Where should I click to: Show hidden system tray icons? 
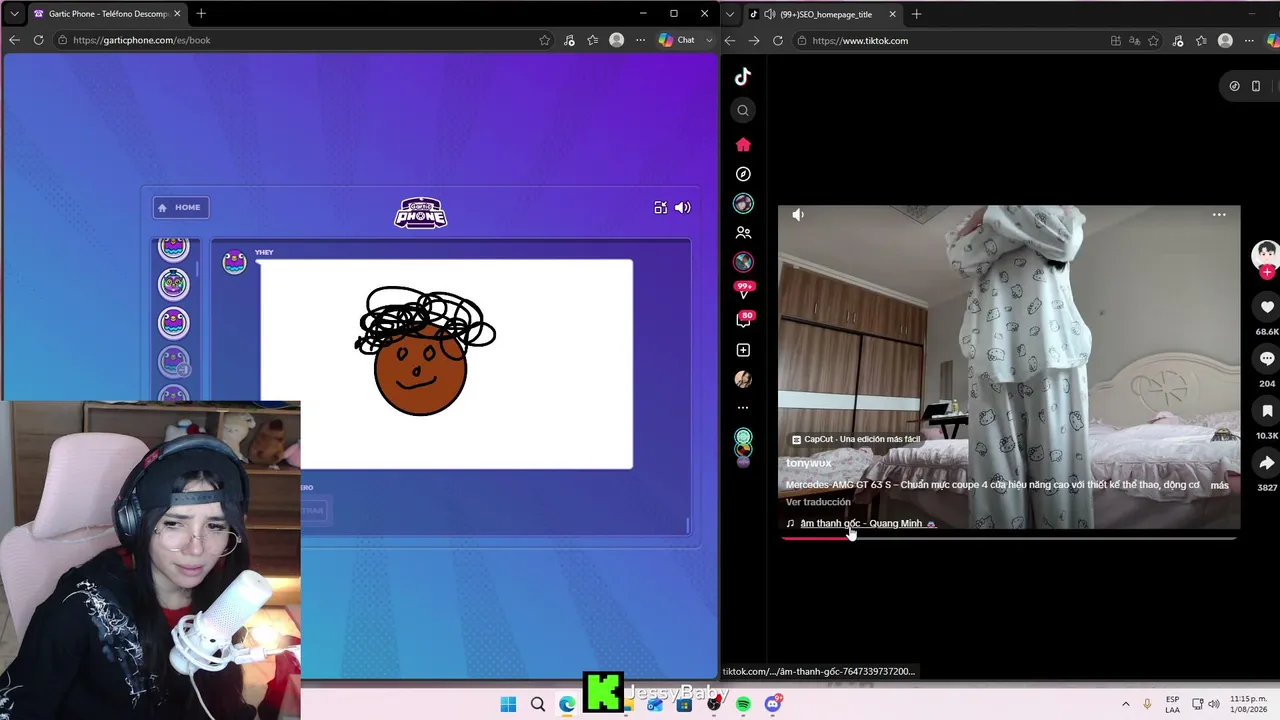point(1125,704)
